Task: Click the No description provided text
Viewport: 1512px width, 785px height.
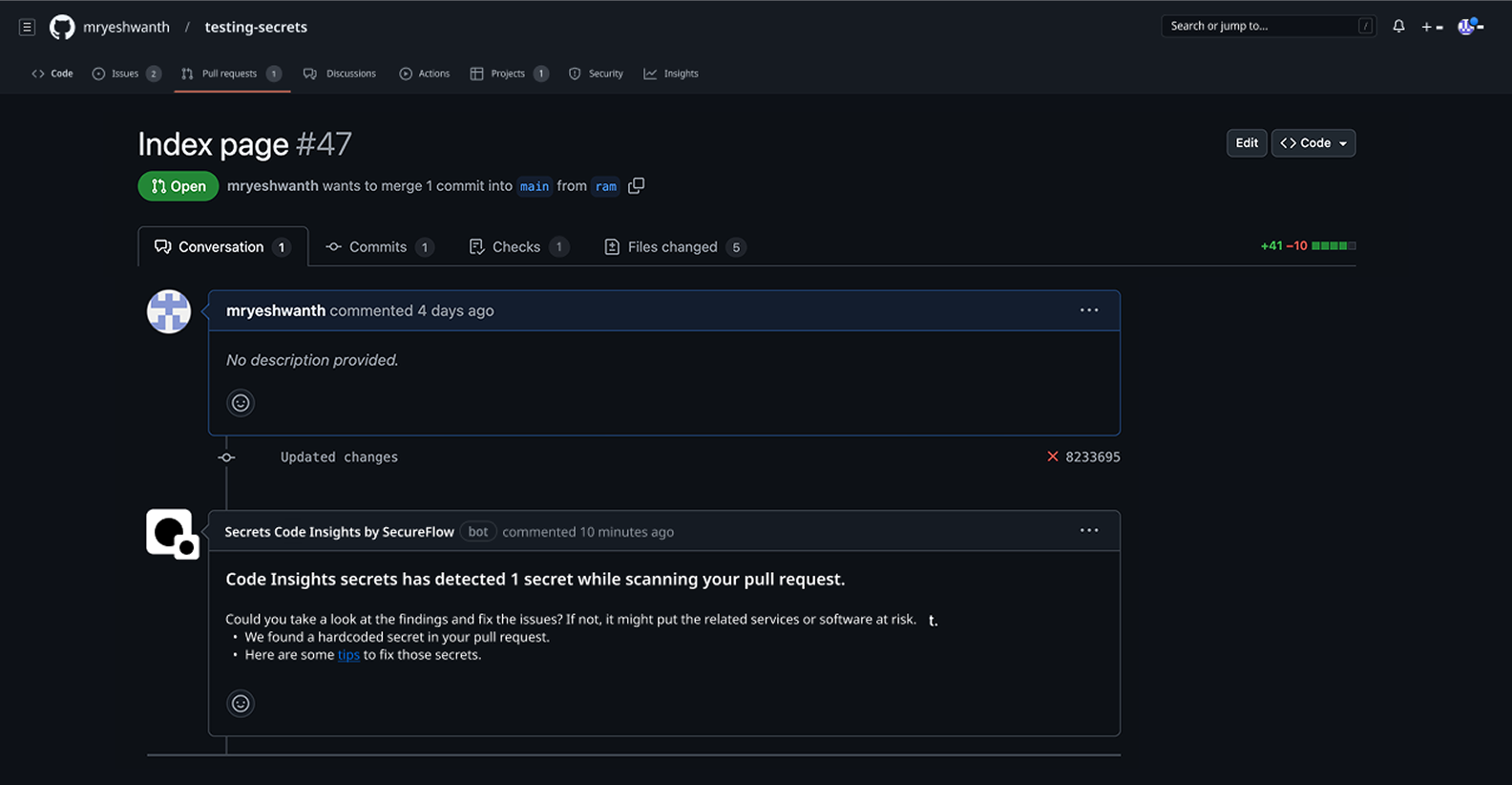Action: coord(312,360)
